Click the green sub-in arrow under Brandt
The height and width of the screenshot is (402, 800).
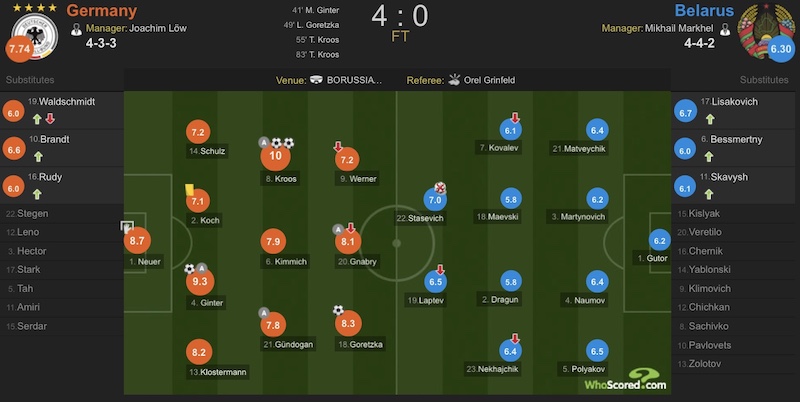[x=38, y=157]
